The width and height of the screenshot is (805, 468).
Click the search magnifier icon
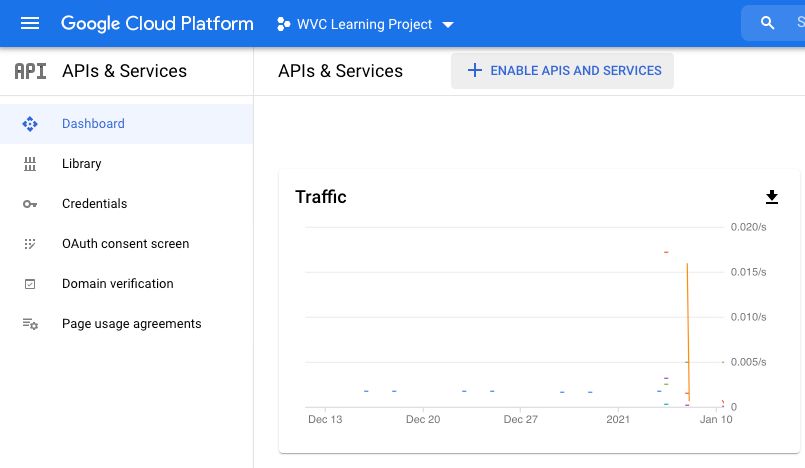(767, 23)
